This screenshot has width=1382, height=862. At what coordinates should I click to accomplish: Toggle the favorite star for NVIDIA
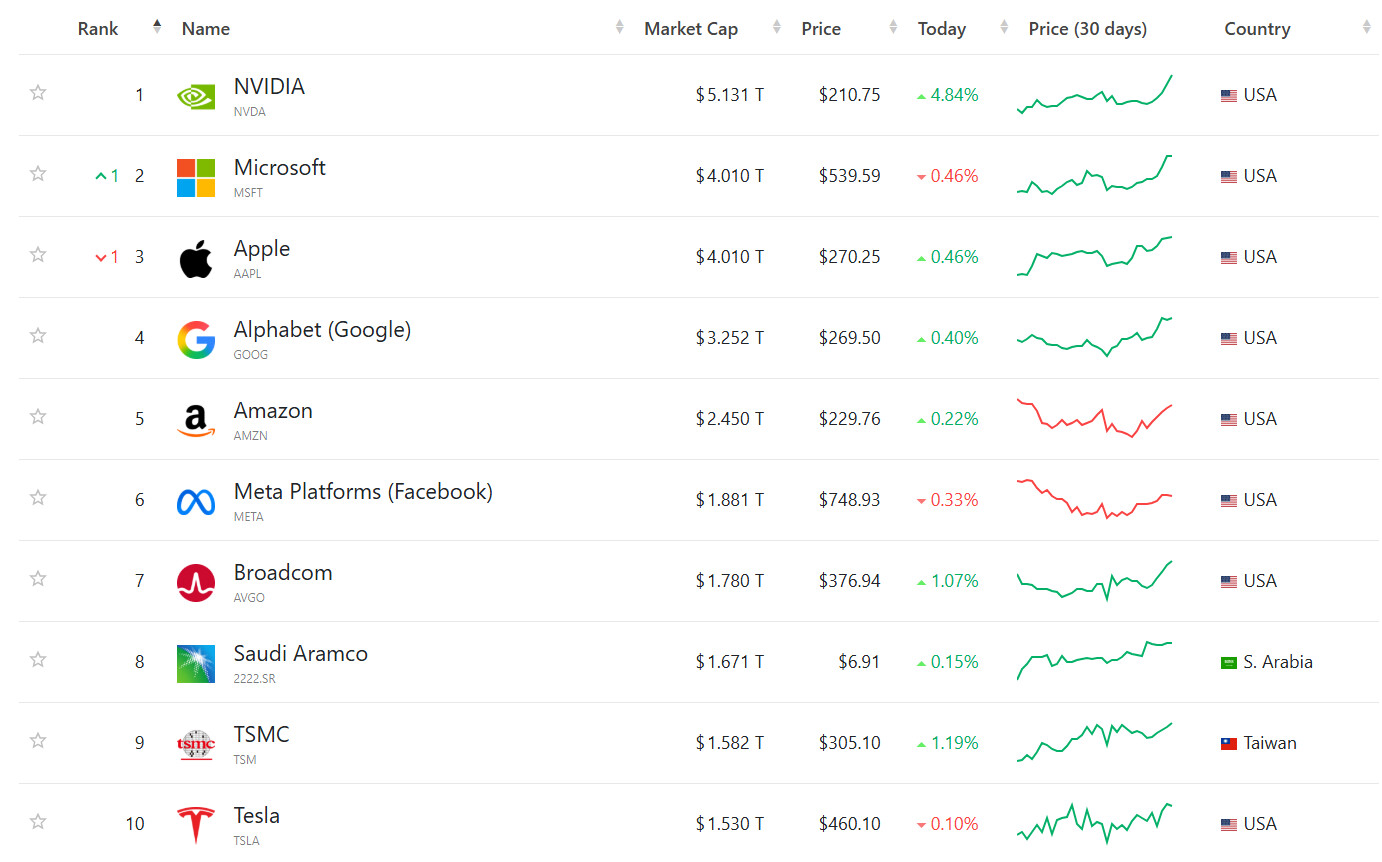38,93
